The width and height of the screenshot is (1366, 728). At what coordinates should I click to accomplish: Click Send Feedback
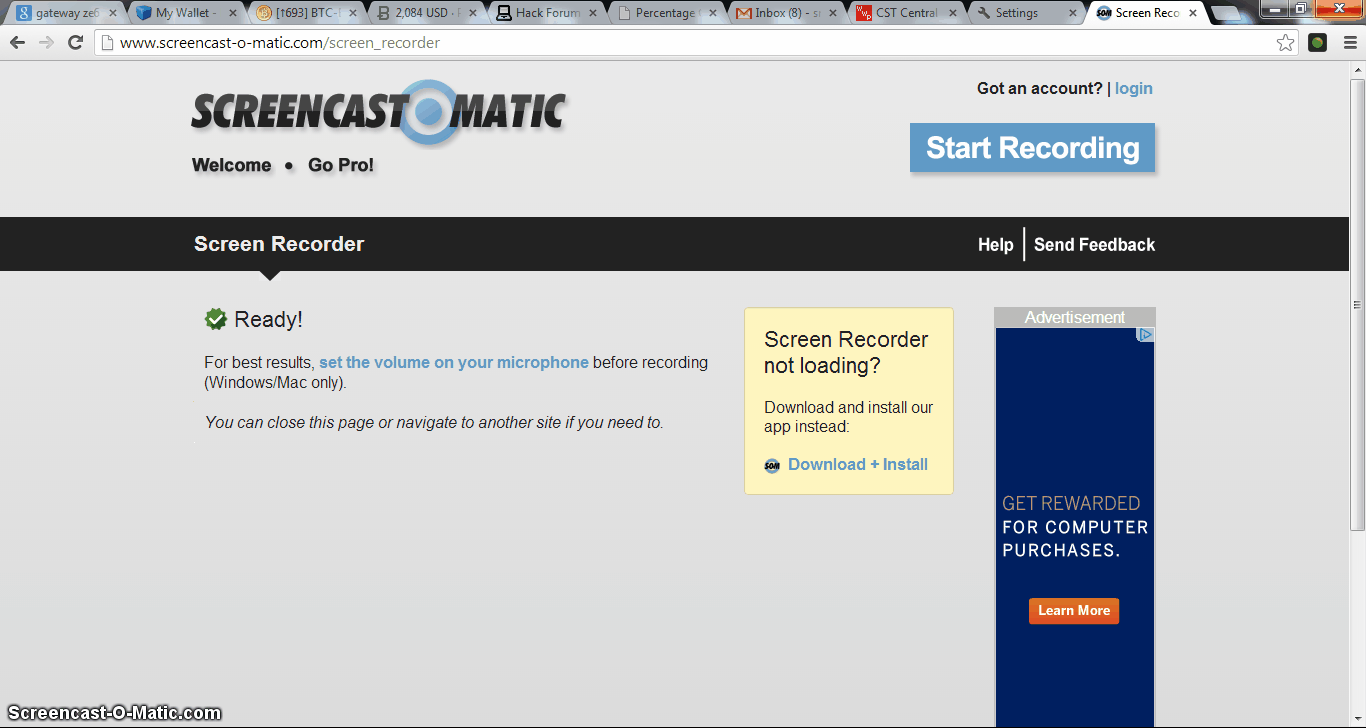coord(1094,245)
